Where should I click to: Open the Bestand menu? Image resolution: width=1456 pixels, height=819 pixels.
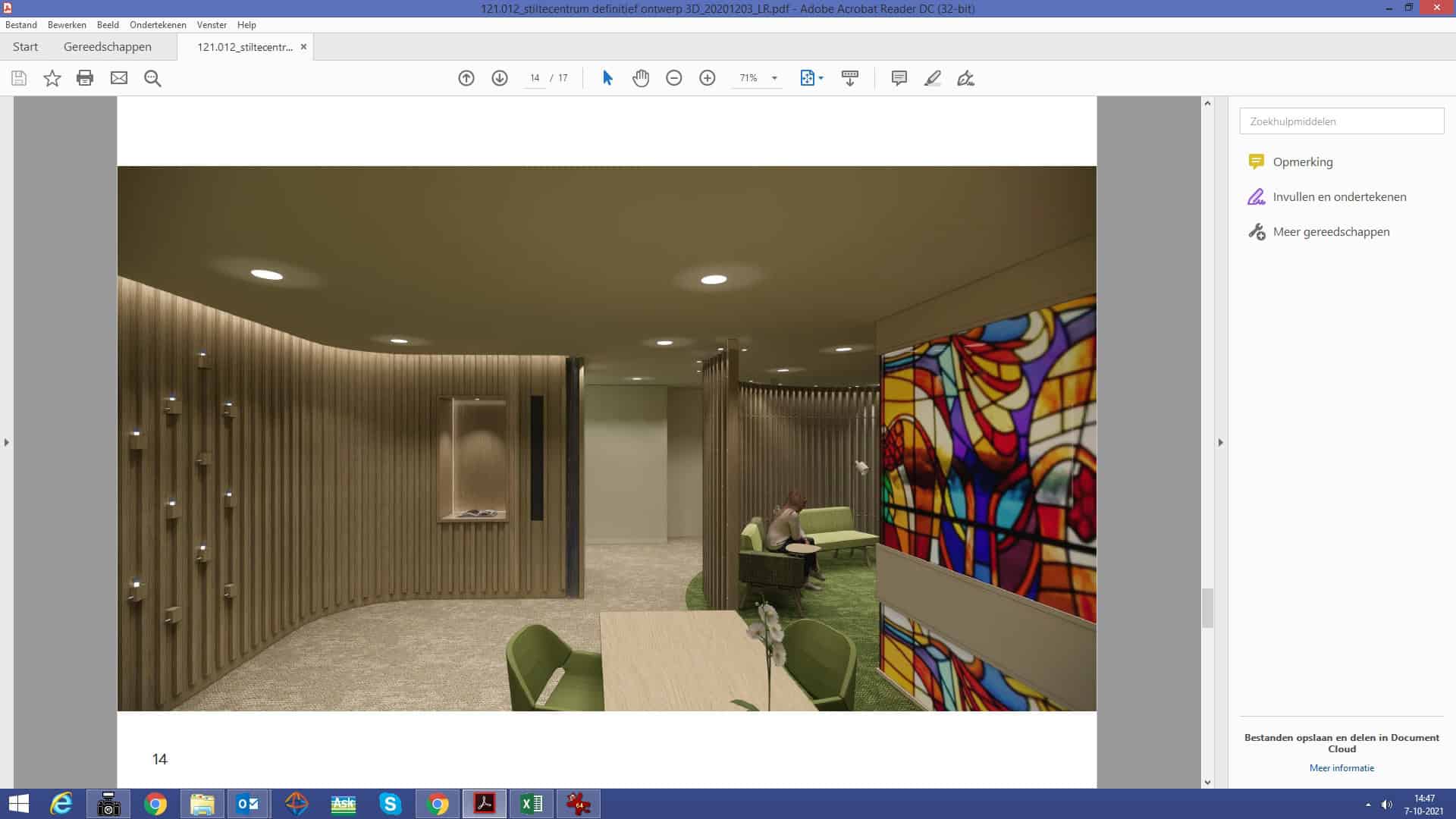click(21, 25)
